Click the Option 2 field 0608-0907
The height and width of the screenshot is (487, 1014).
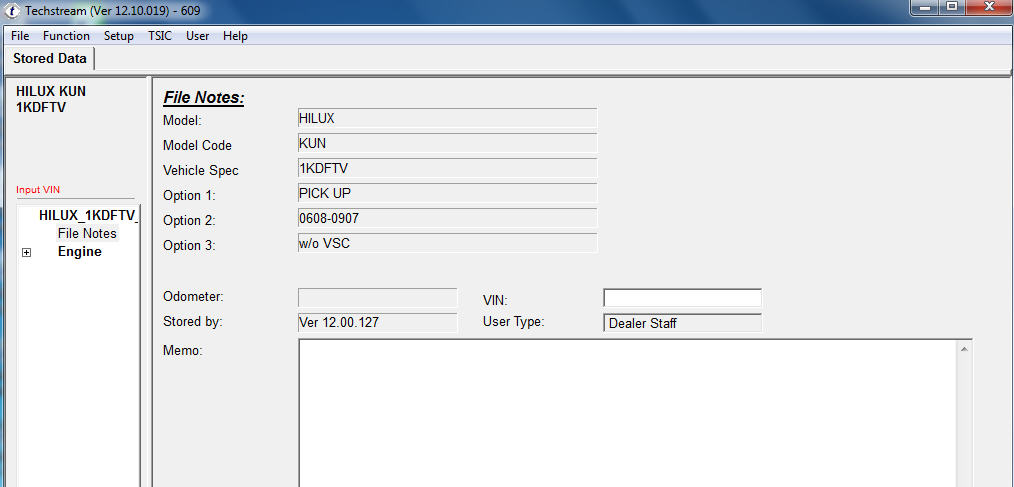(x=448, y=219)
